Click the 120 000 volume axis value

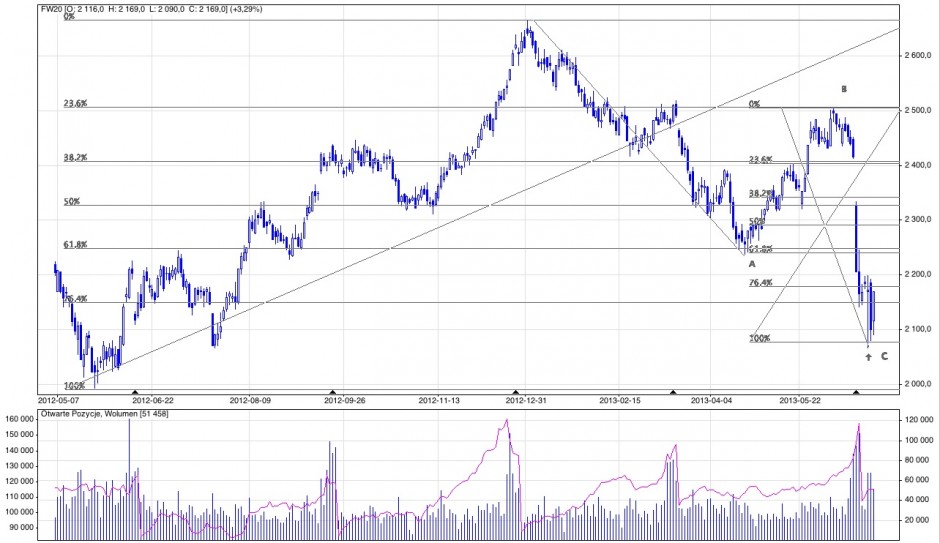917,422
